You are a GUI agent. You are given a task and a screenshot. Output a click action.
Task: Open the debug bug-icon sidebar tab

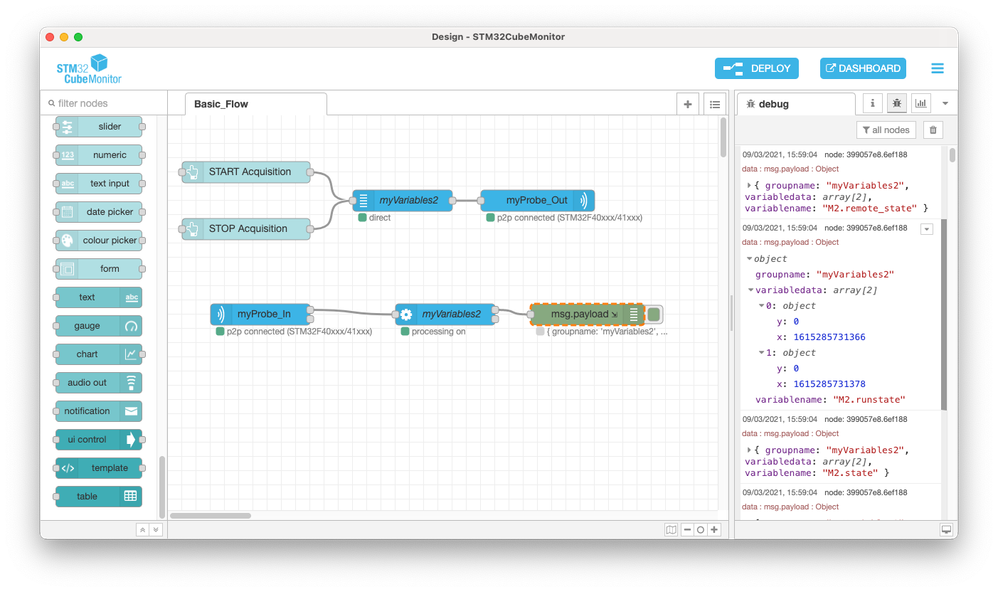pos(896,103)
